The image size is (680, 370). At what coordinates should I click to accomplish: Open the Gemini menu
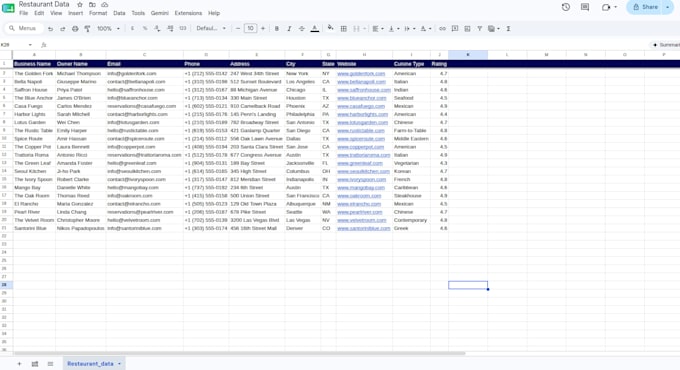[160, 13]
